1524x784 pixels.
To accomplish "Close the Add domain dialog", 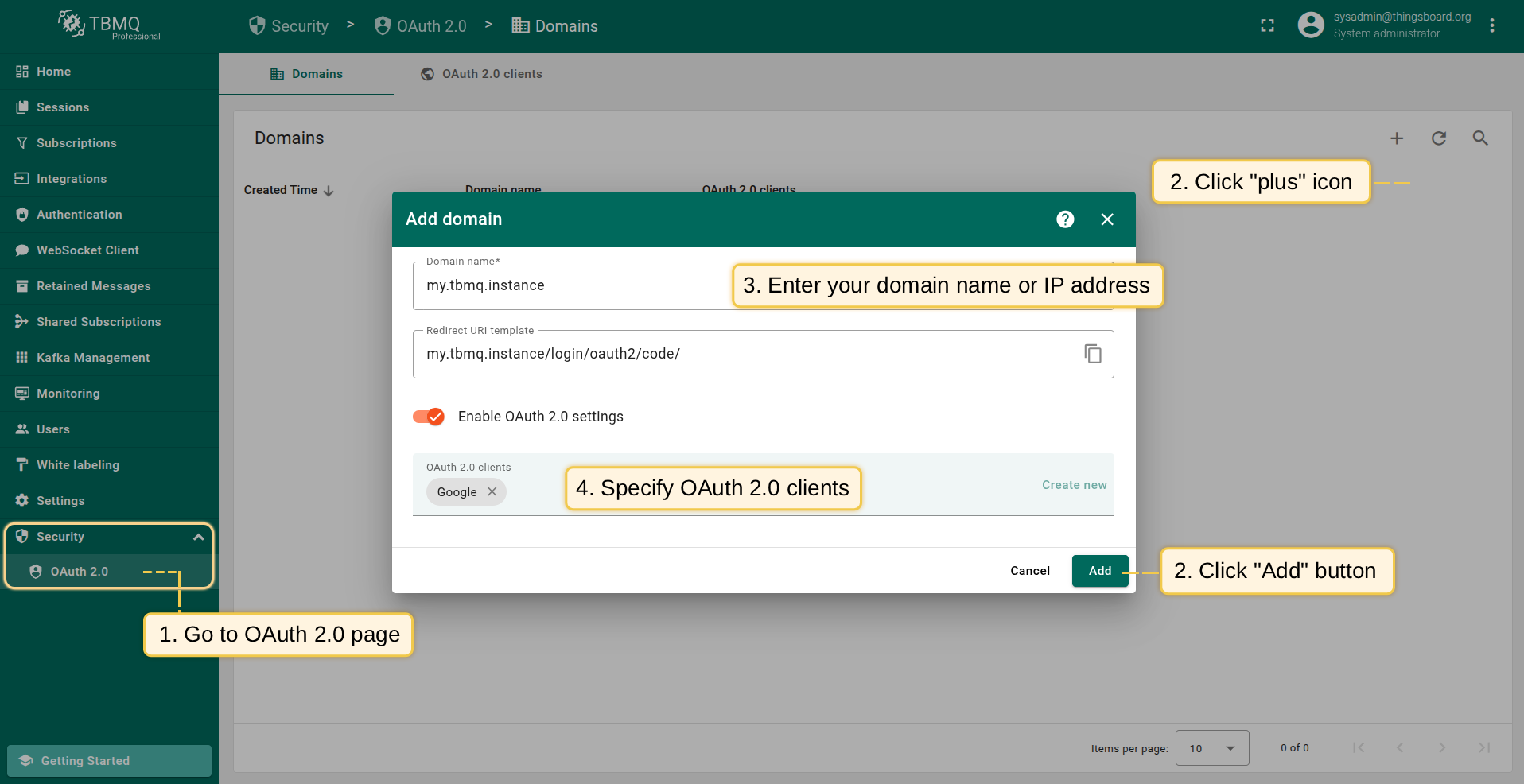I will point(1107,219).
